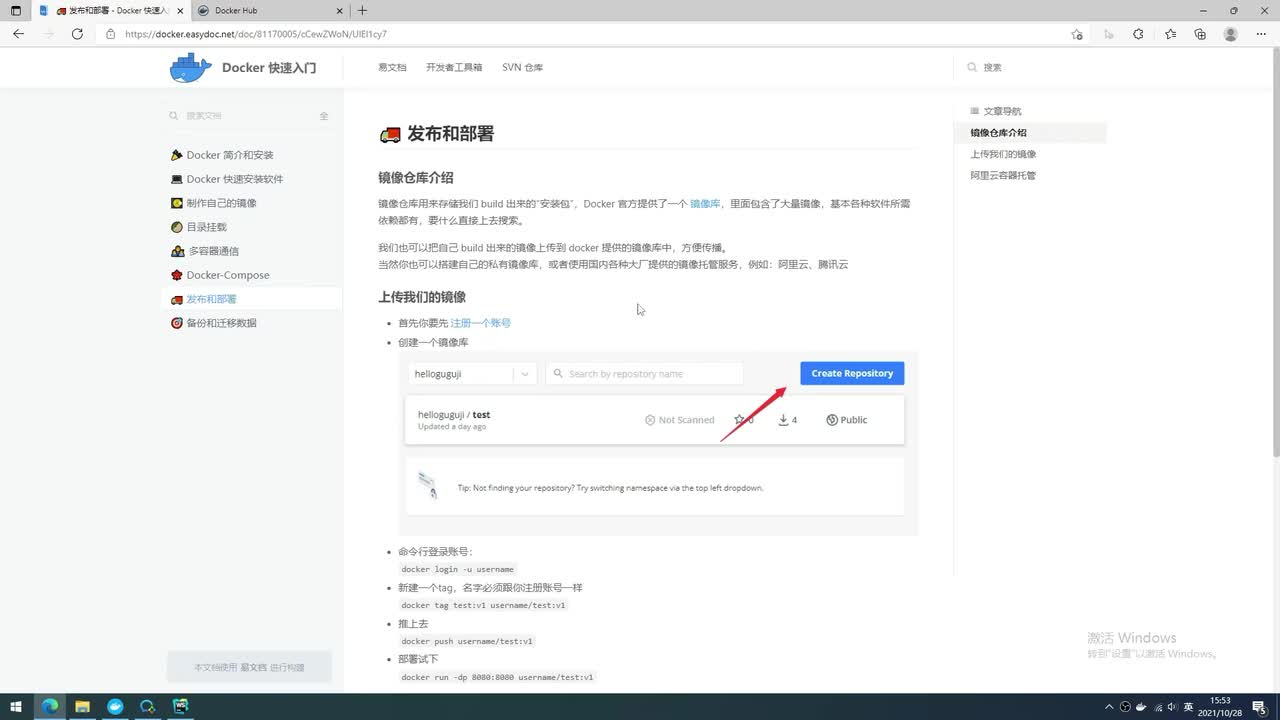Open File Explorer from taskbar
The width and height of the screenshot is (1280, 720).
82,706
